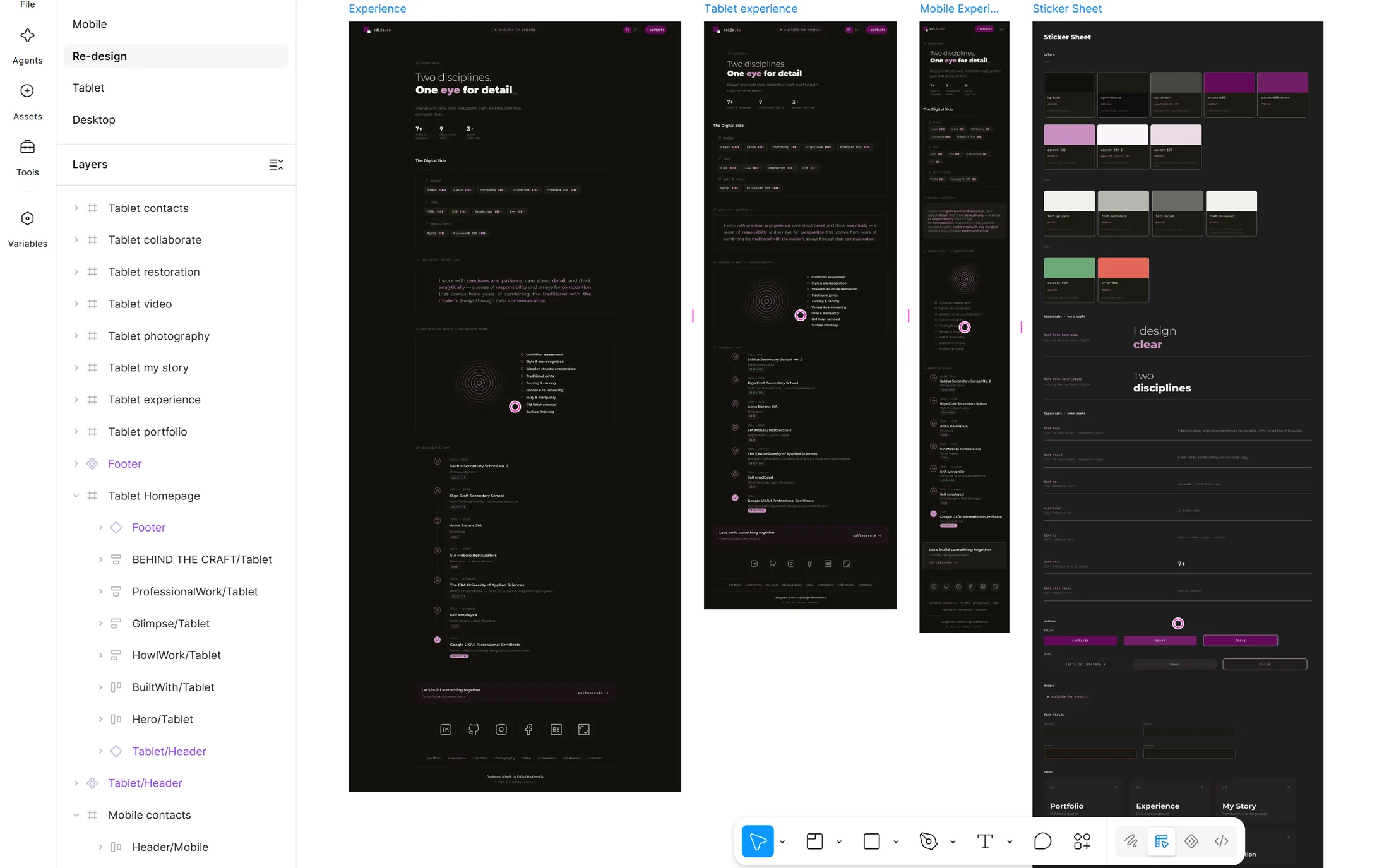
Task: Expand the Tablet contacts layer
Action: click(x=76, y=208)
